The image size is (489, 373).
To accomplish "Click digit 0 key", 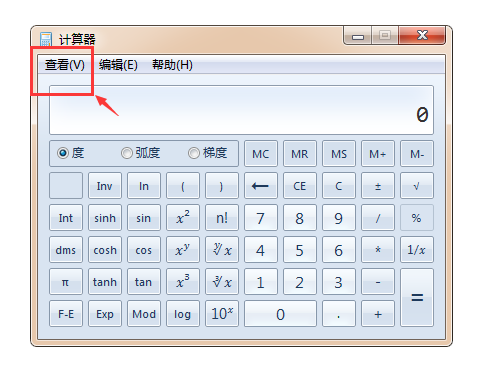I will click(280, 314).
